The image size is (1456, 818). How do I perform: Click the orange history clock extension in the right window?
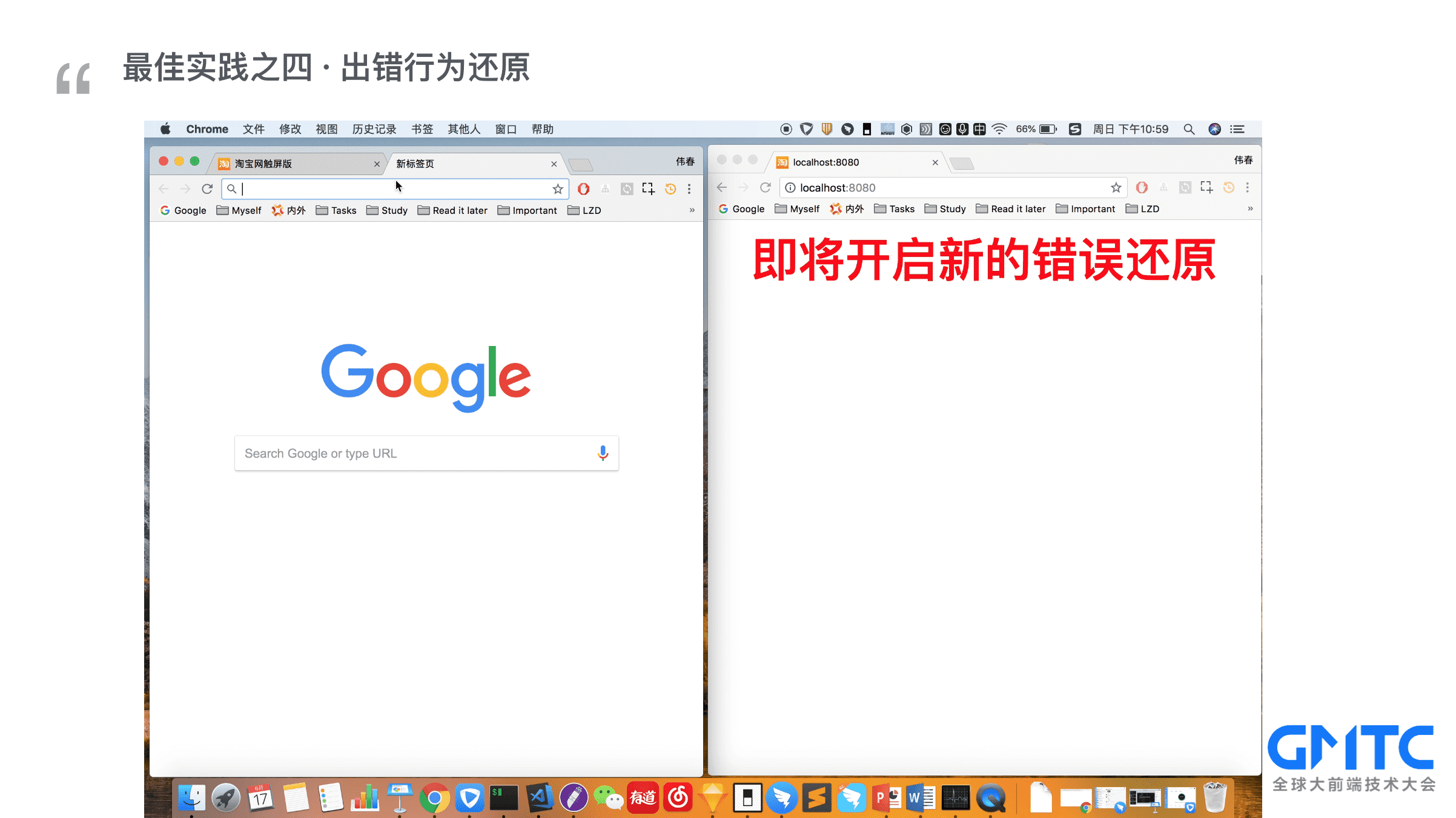1229,188
